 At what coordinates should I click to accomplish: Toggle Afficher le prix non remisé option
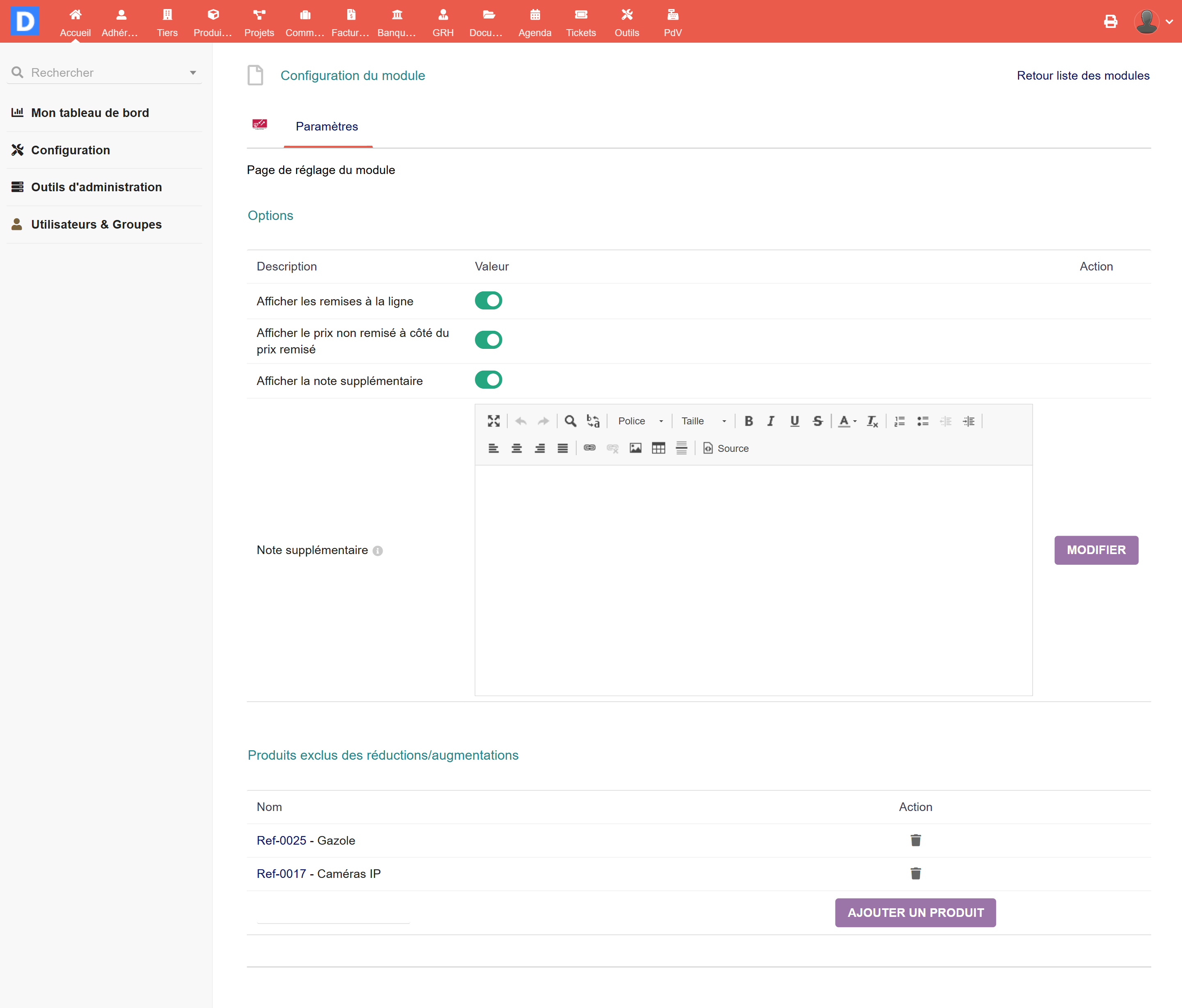pyautogui.click(x=488, y=340)
